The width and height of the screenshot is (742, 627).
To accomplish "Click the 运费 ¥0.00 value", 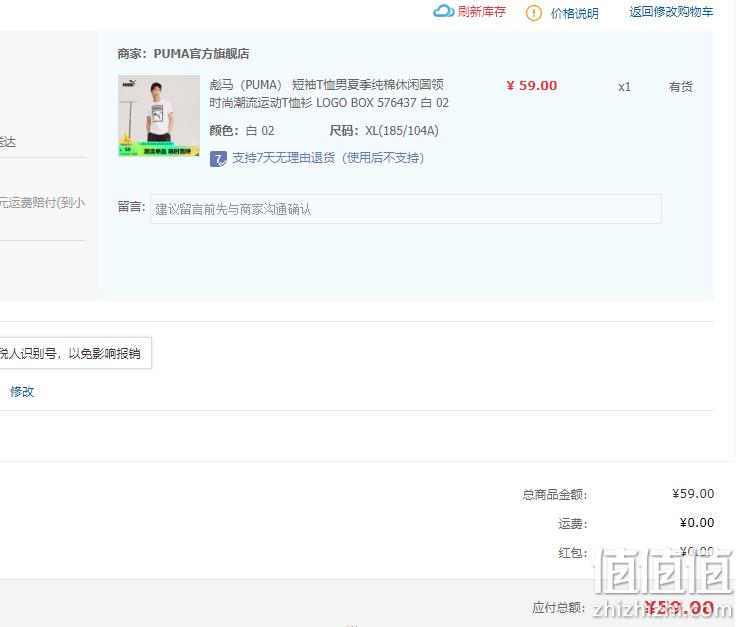I will 697,523.
